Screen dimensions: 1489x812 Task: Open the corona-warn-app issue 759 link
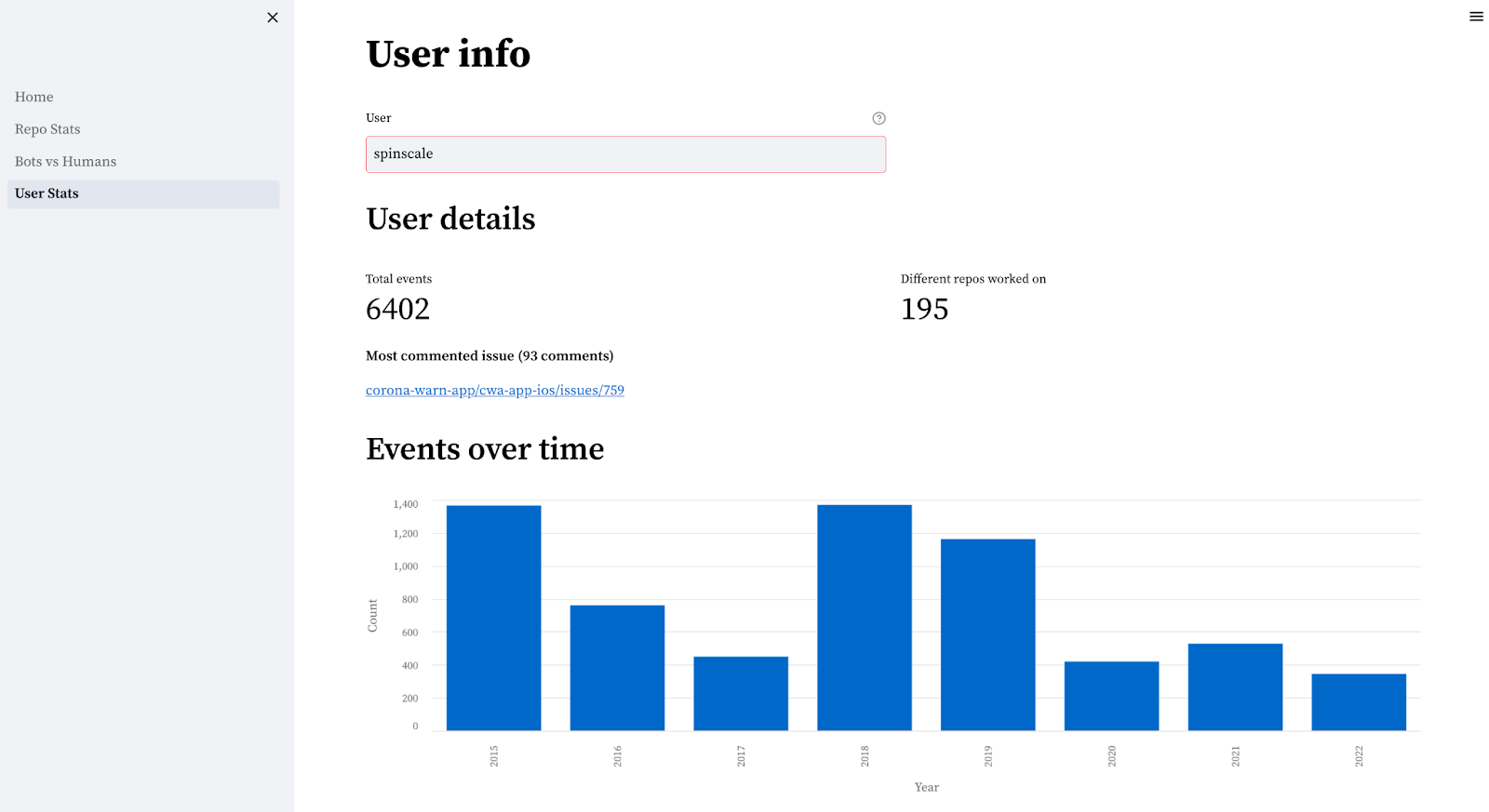tap(495, 391)
